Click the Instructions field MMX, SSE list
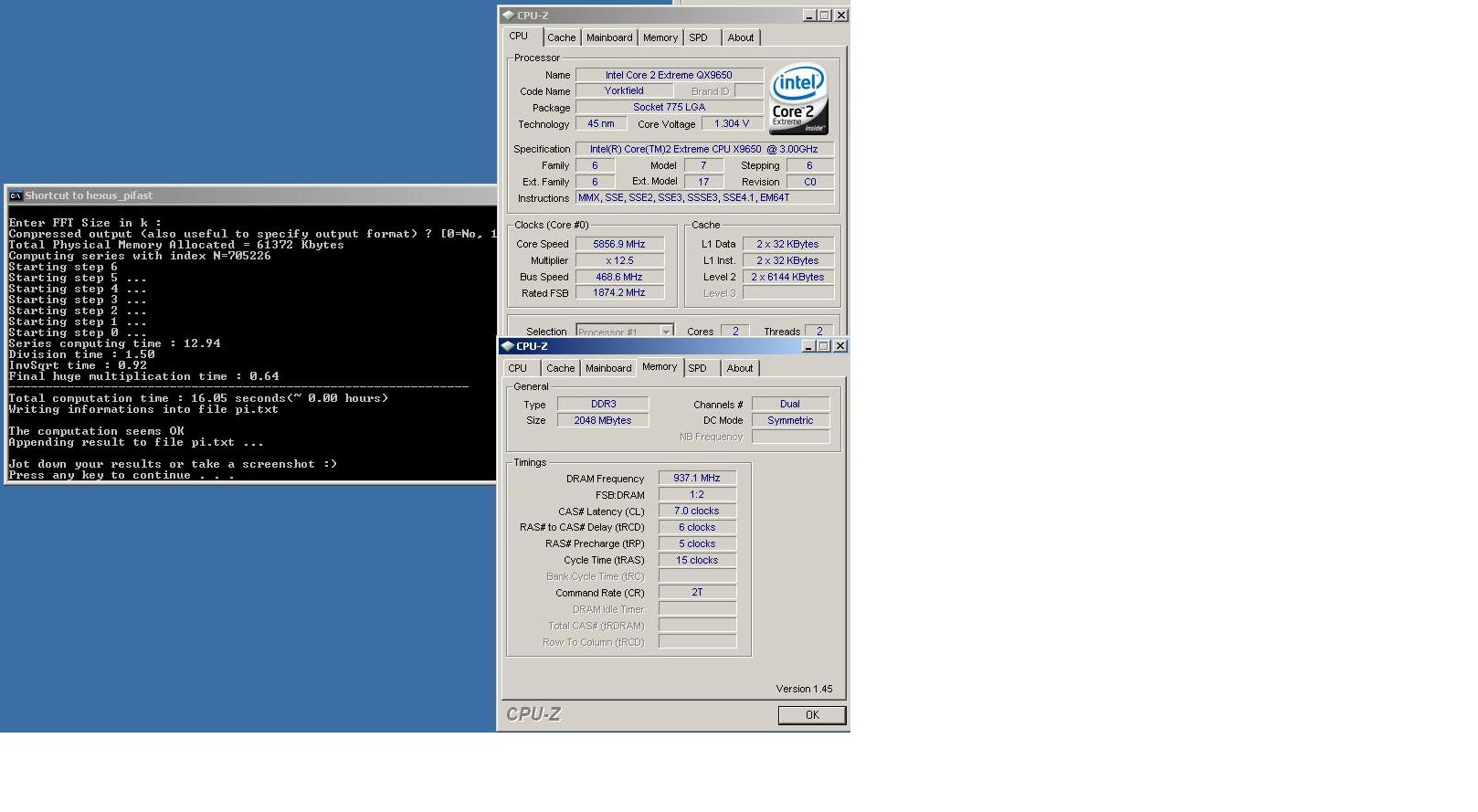This screenshot has height=812, width=1478. coord(704,198)
